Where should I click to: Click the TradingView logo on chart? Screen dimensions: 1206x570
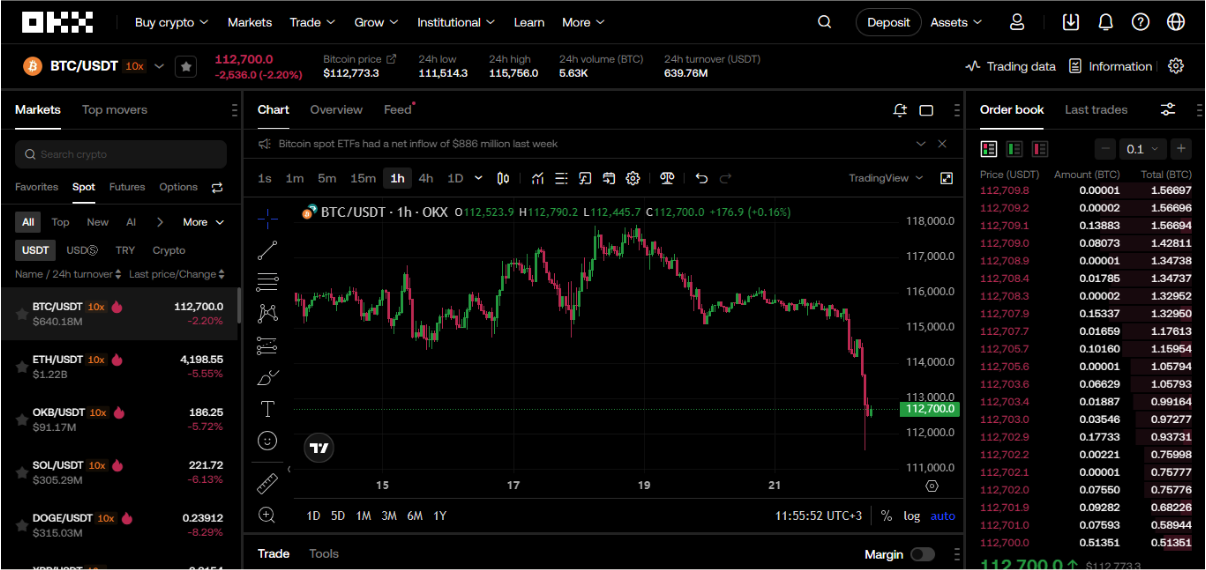[319, 448]
